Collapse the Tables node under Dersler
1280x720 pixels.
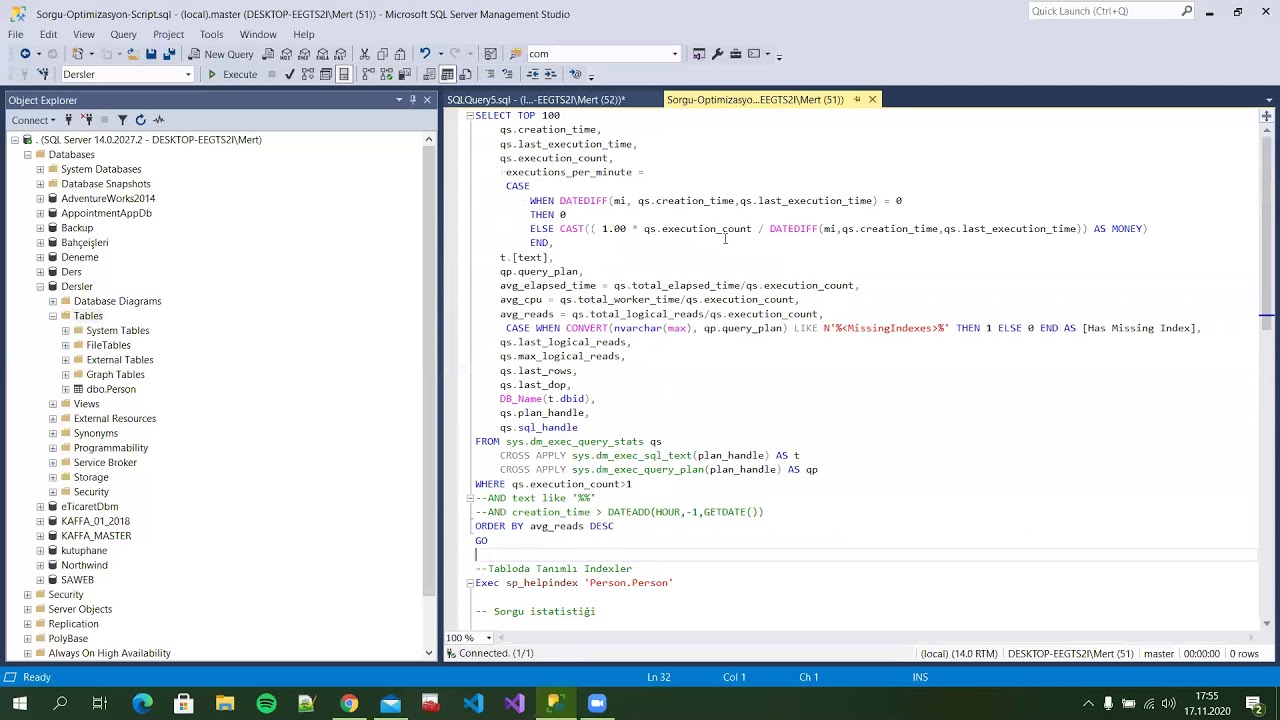click(x=53, y=316)
